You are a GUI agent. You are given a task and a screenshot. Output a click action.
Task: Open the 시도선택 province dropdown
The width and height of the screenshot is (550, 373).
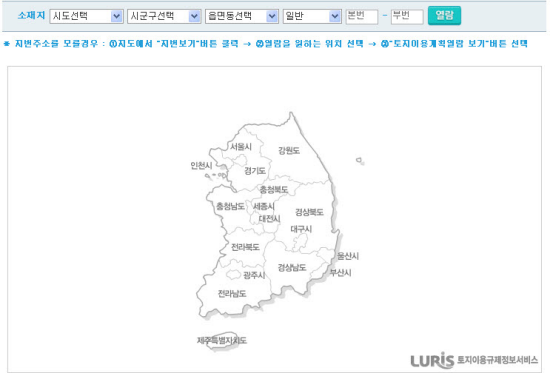(x=87, y=16)
